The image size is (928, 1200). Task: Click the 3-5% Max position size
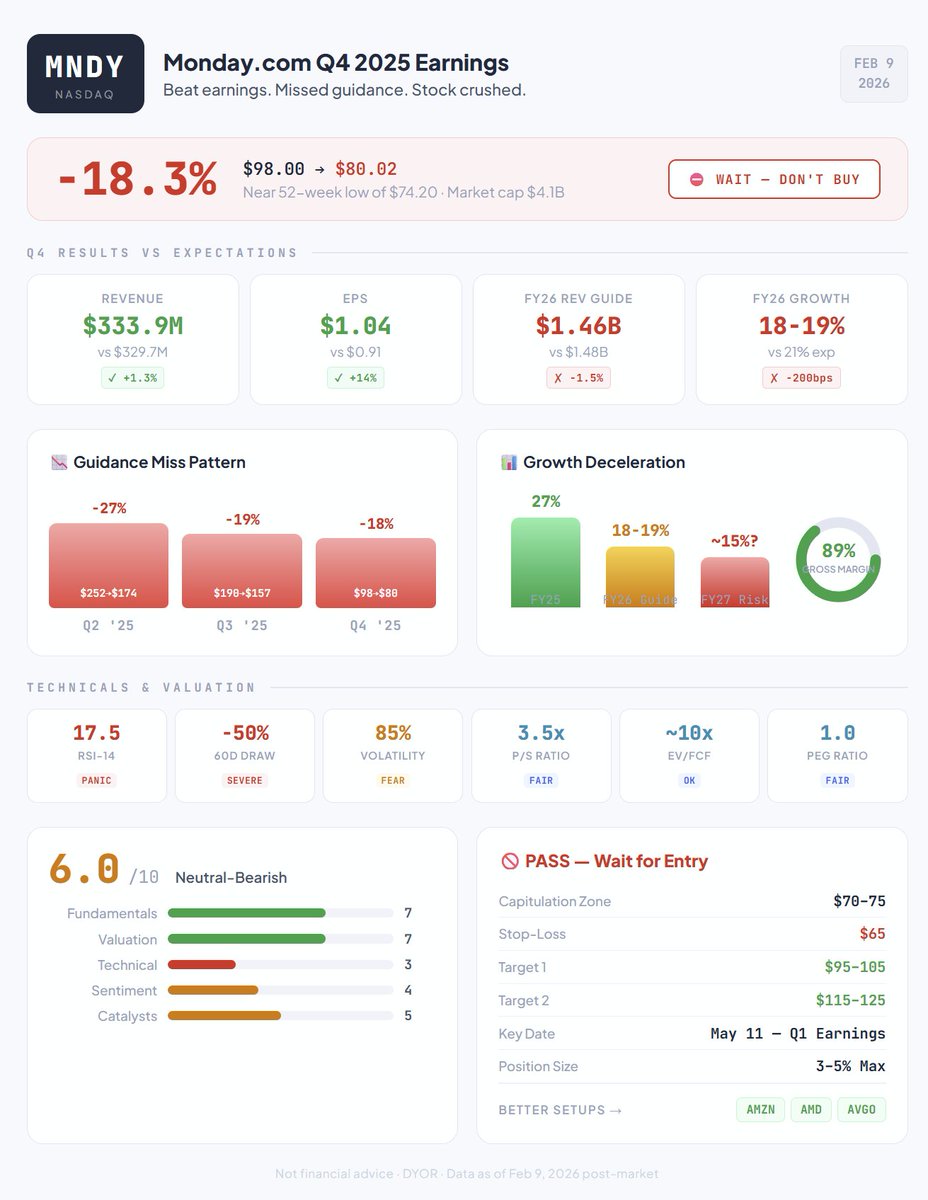[x=850, y=1066]
